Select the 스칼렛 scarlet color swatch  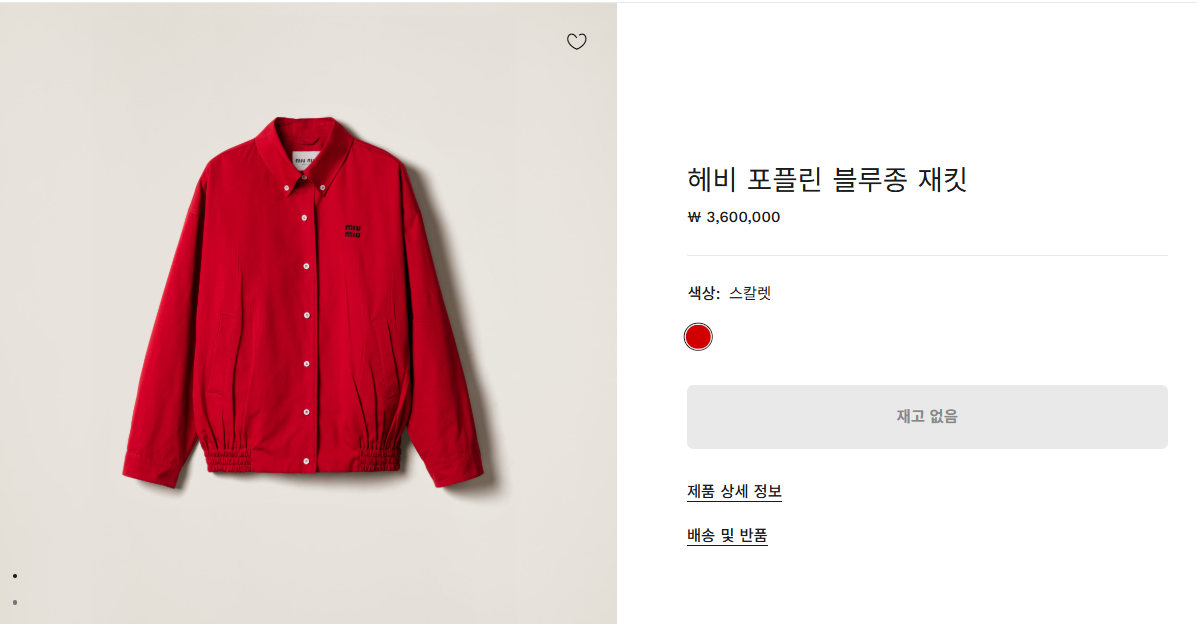coord(698,337)
